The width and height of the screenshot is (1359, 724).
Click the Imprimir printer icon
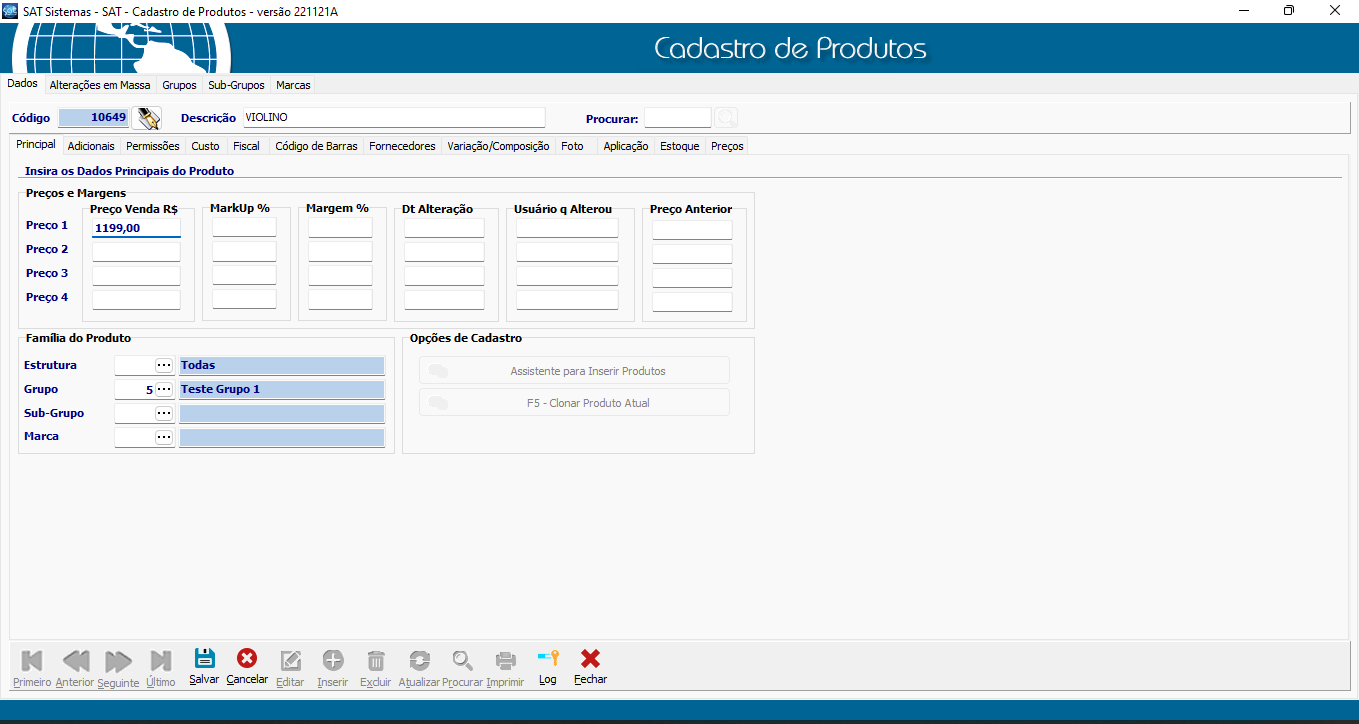(x=505, y=661)
